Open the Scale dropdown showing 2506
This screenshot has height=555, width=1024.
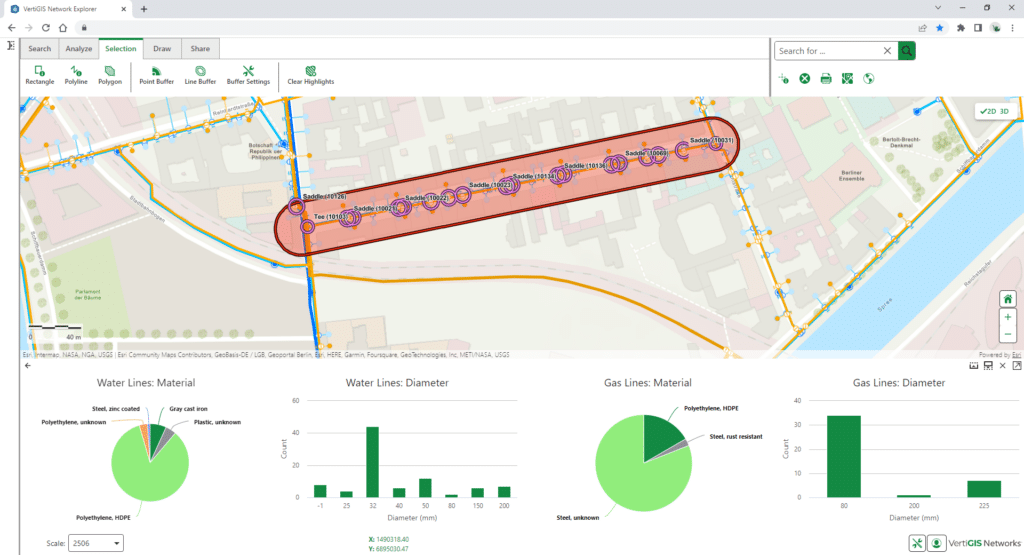click(x=95, y=543)
